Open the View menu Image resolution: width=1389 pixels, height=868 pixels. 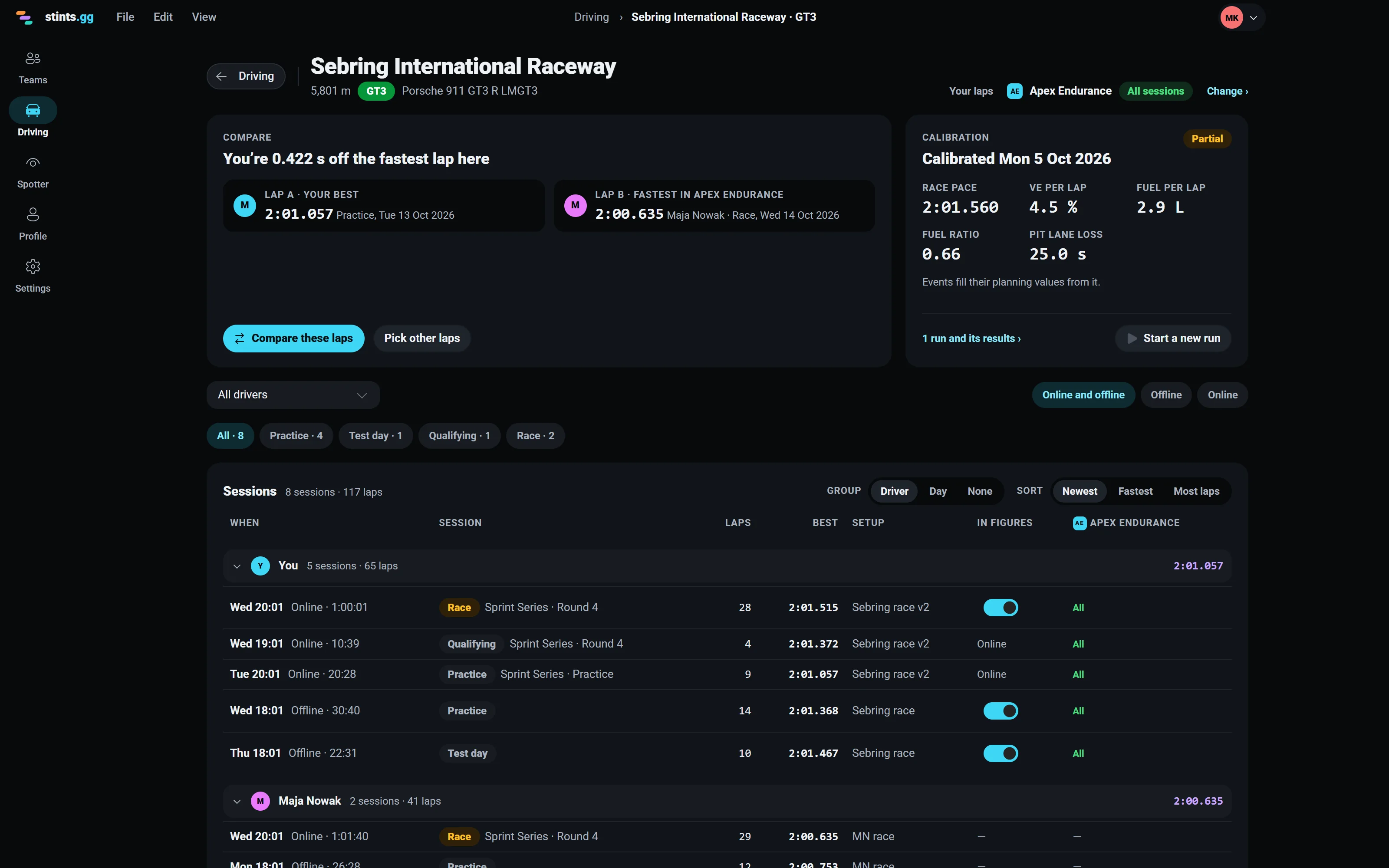204,17
